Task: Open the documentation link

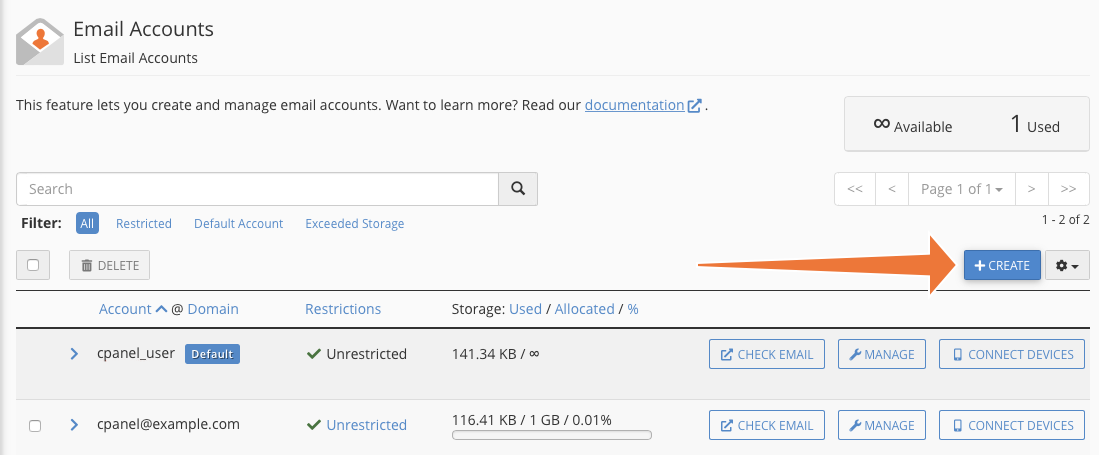Action: pyautogui.click(x=635, y=105)
